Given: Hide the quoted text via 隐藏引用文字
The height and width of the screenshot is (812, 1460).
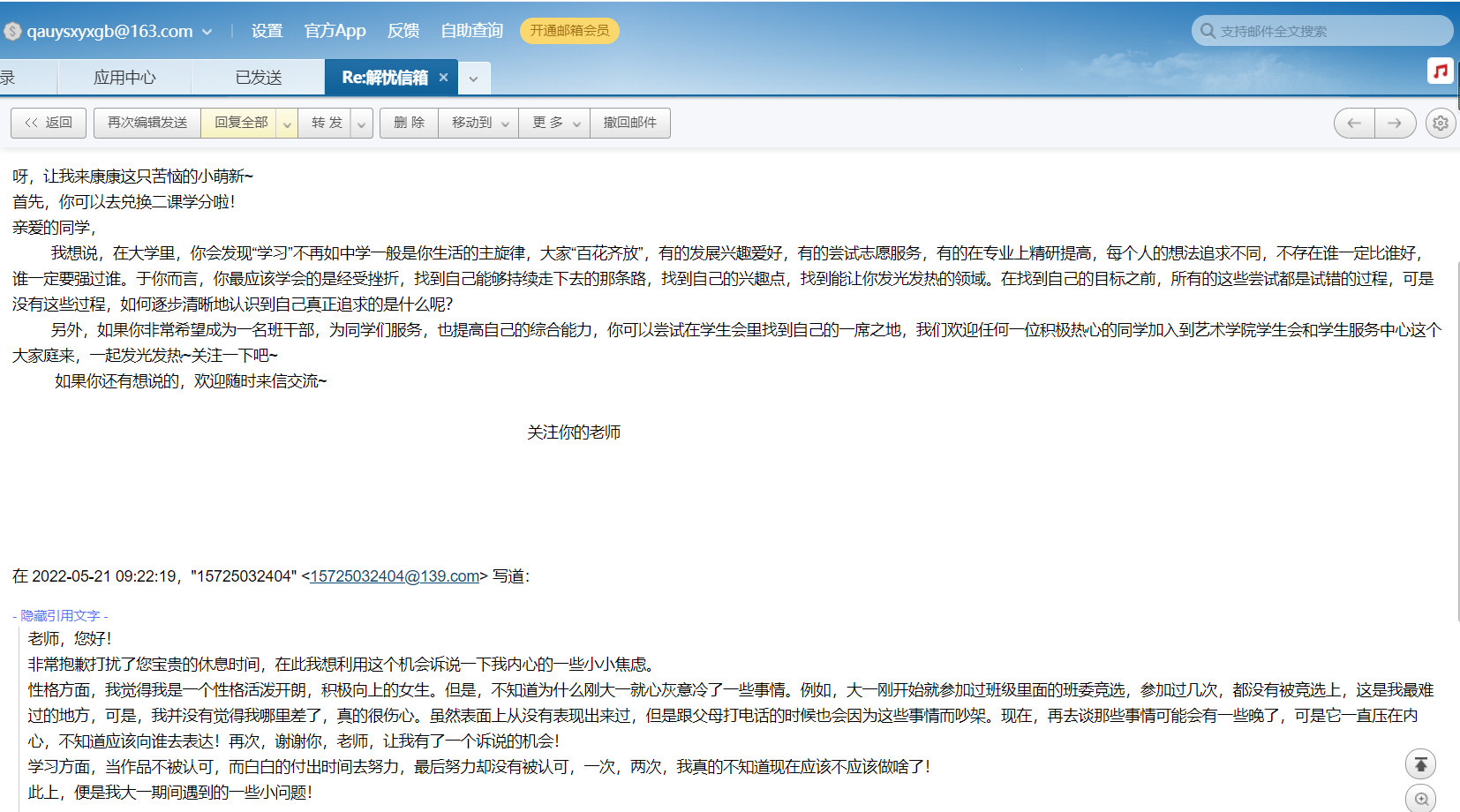Looking at the screenshot, I should pos(60,615).
